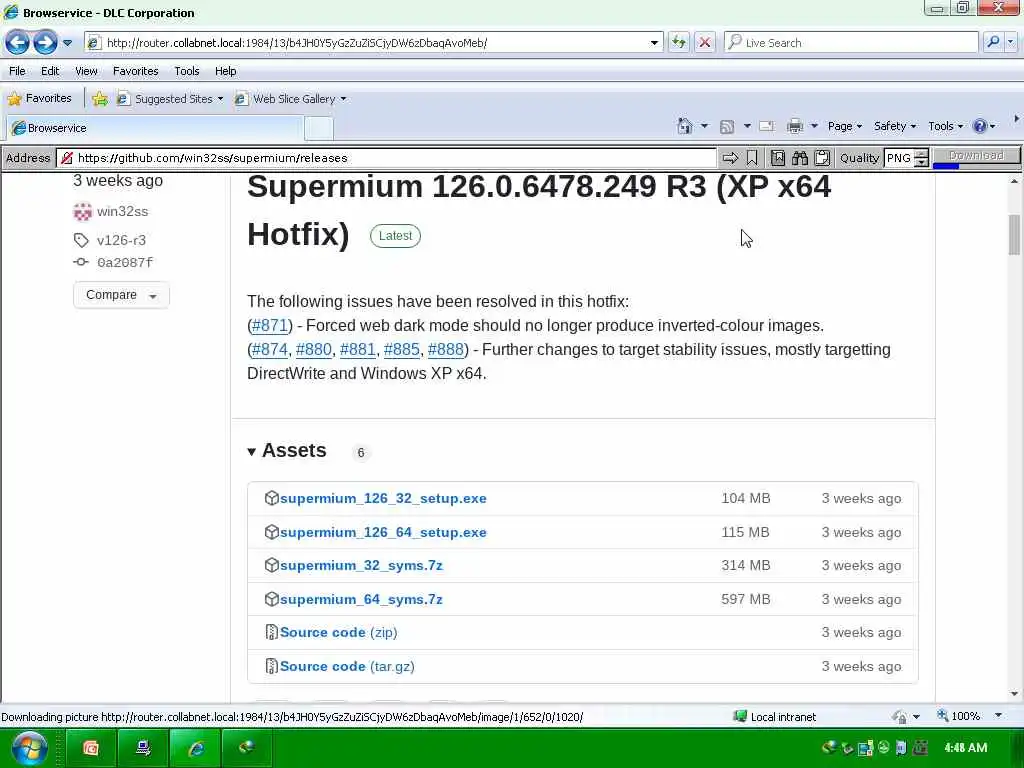
Task: Open issue #871 link
Action: point(270,326)
